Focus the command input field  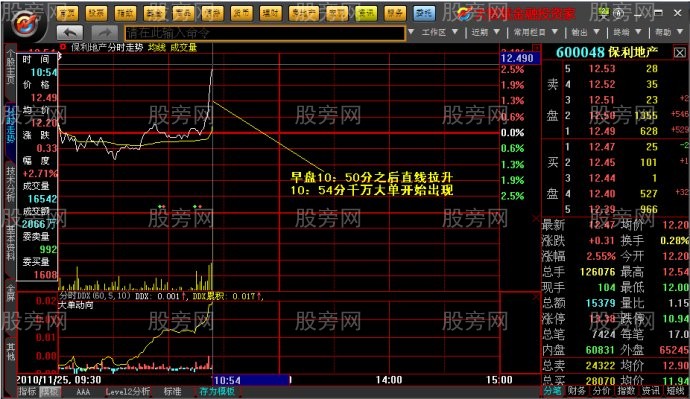264,33
